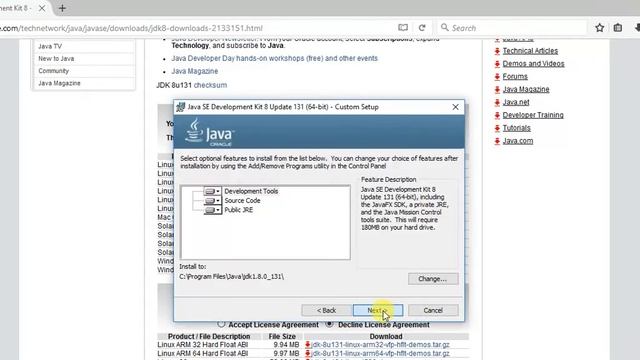Toggle reader view icon in address bar
Image resolution: width=640 pixels, height=360 pixels.
(x=403, y=28)
